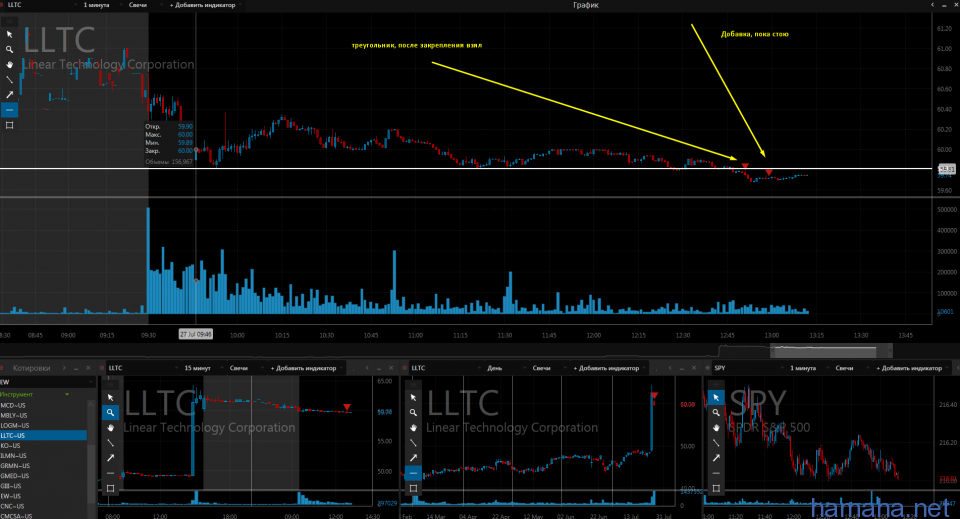This screenshot has height=519, width=960.
Task: Select hand tool in the daily LLTC chart
Action: 413,427
